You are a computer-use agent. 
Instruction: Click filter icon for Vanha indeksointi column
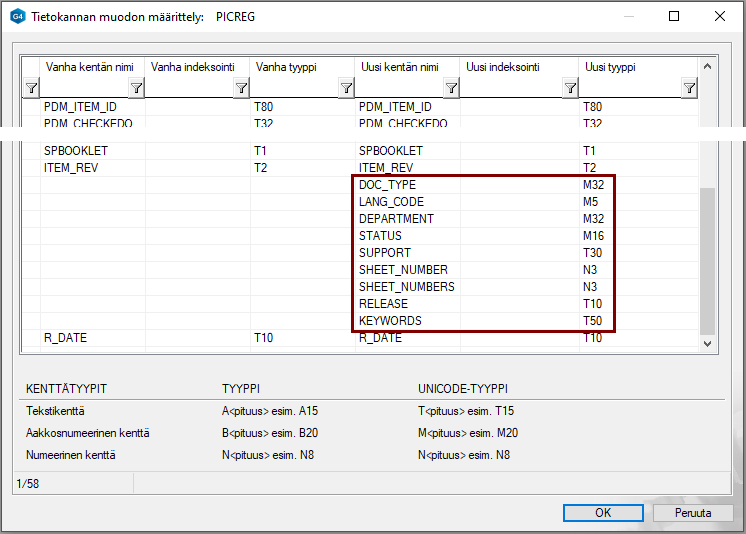[241, 89]
